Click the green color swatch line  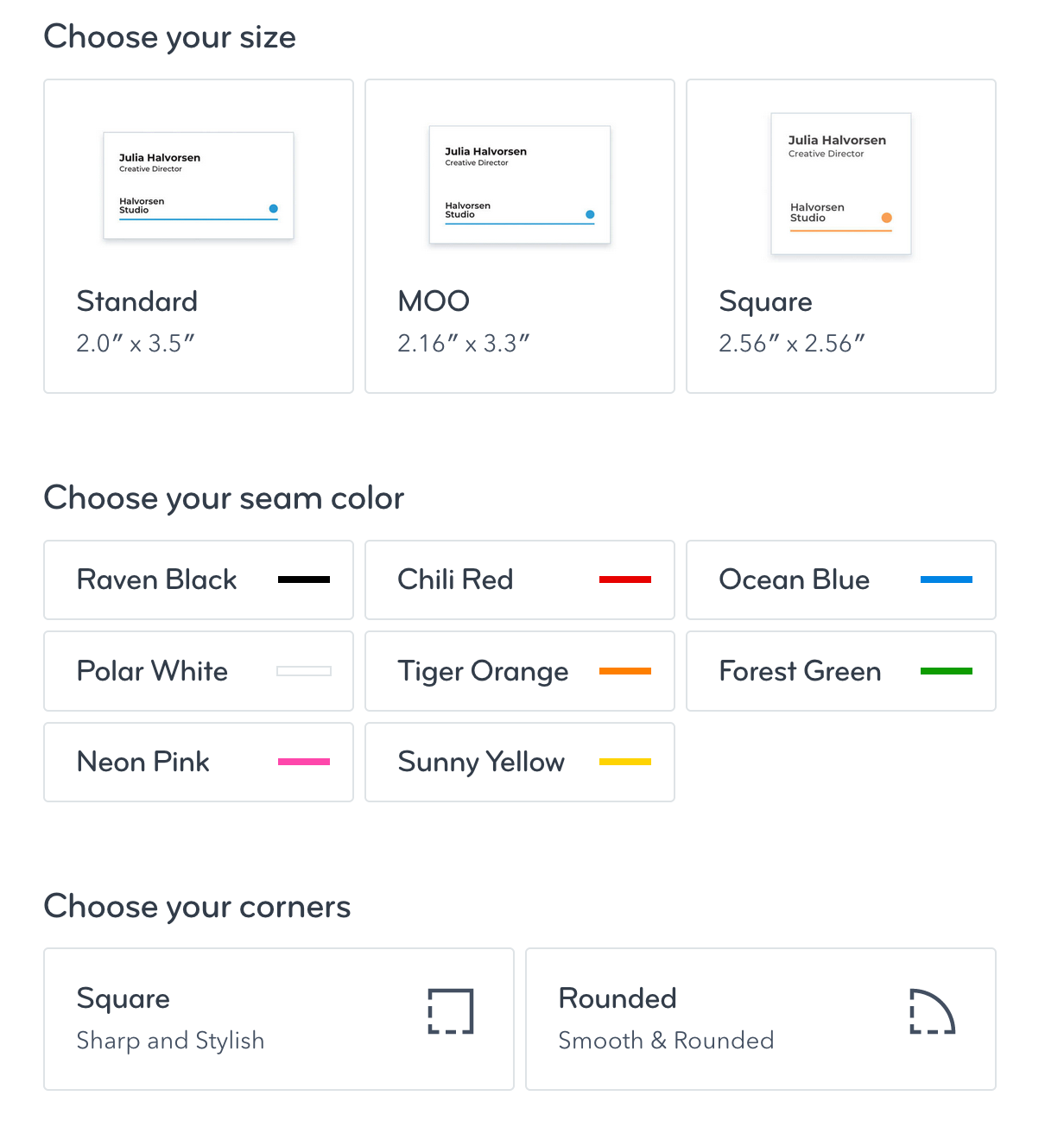947,671
